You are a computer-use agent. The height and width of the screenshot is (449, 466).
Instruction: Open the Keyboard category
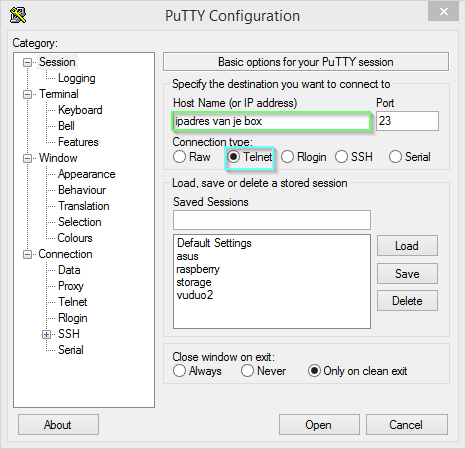tap(80, 110)
